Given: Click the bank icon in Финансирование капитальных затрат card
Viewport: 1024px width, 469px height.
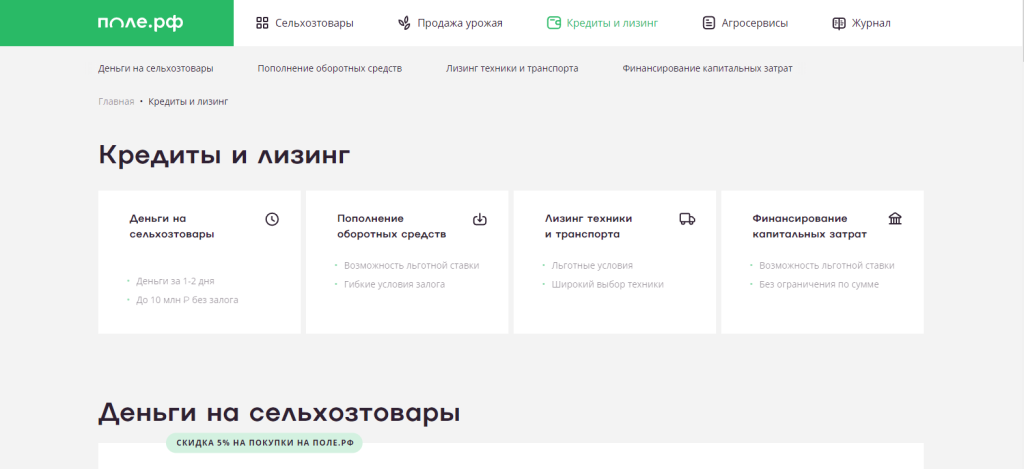Looking at the screenshot, I should click(895, 219).
